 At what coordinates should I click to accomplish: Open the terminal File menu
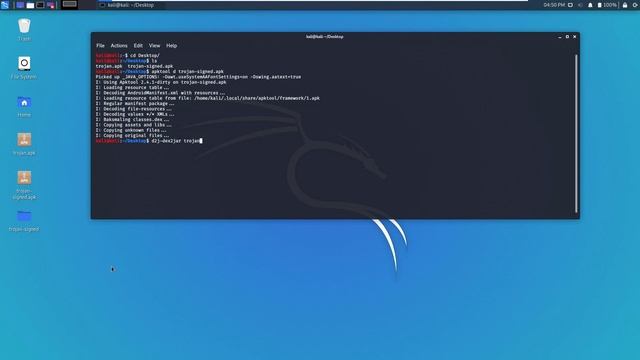(x=100, y=46)
